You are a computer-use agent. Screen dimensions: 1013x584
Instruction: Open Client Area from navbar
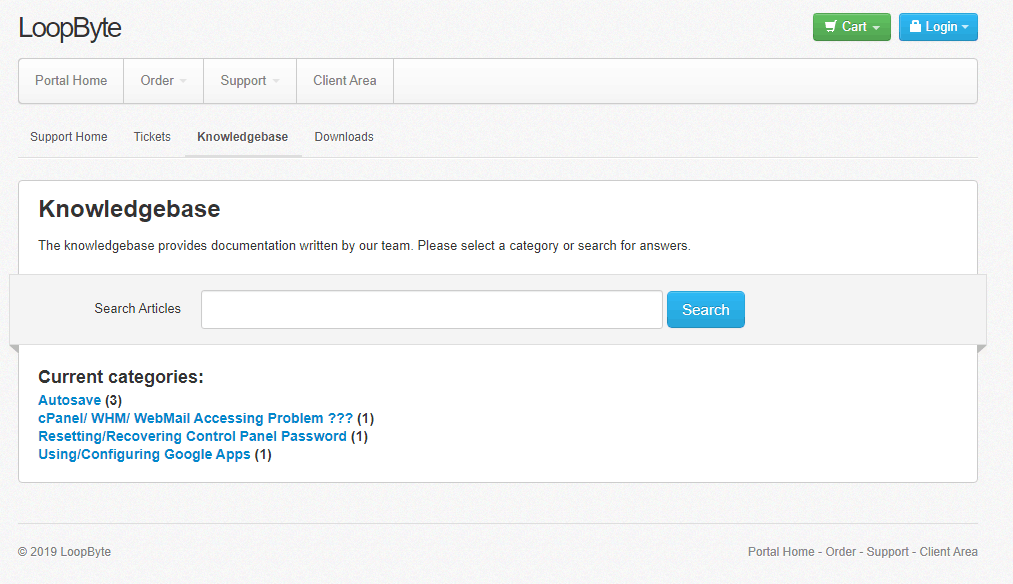[345, 81]
